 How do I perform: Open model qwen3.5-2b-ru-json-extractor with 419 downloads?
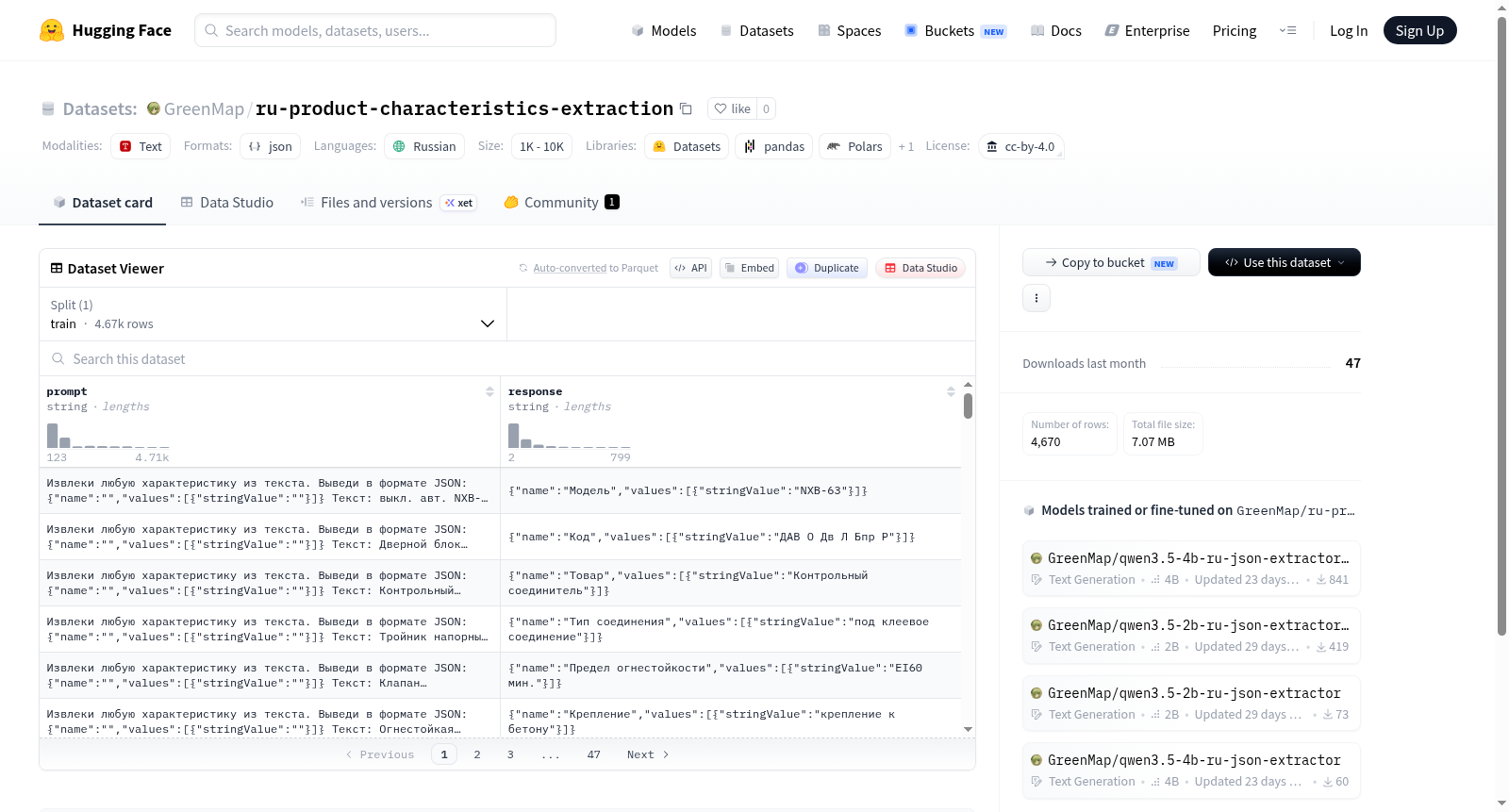[1191, 636]
